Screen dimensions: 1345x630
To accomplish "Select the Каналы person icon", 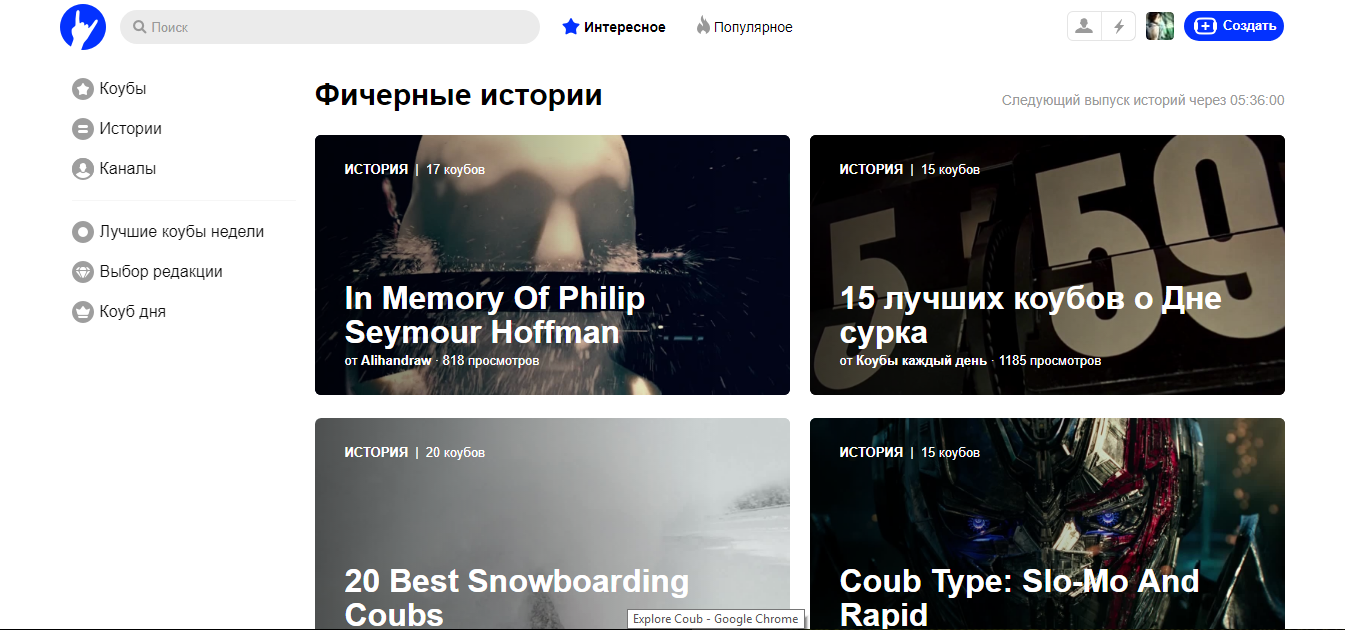I will click(x=82, y=169).
